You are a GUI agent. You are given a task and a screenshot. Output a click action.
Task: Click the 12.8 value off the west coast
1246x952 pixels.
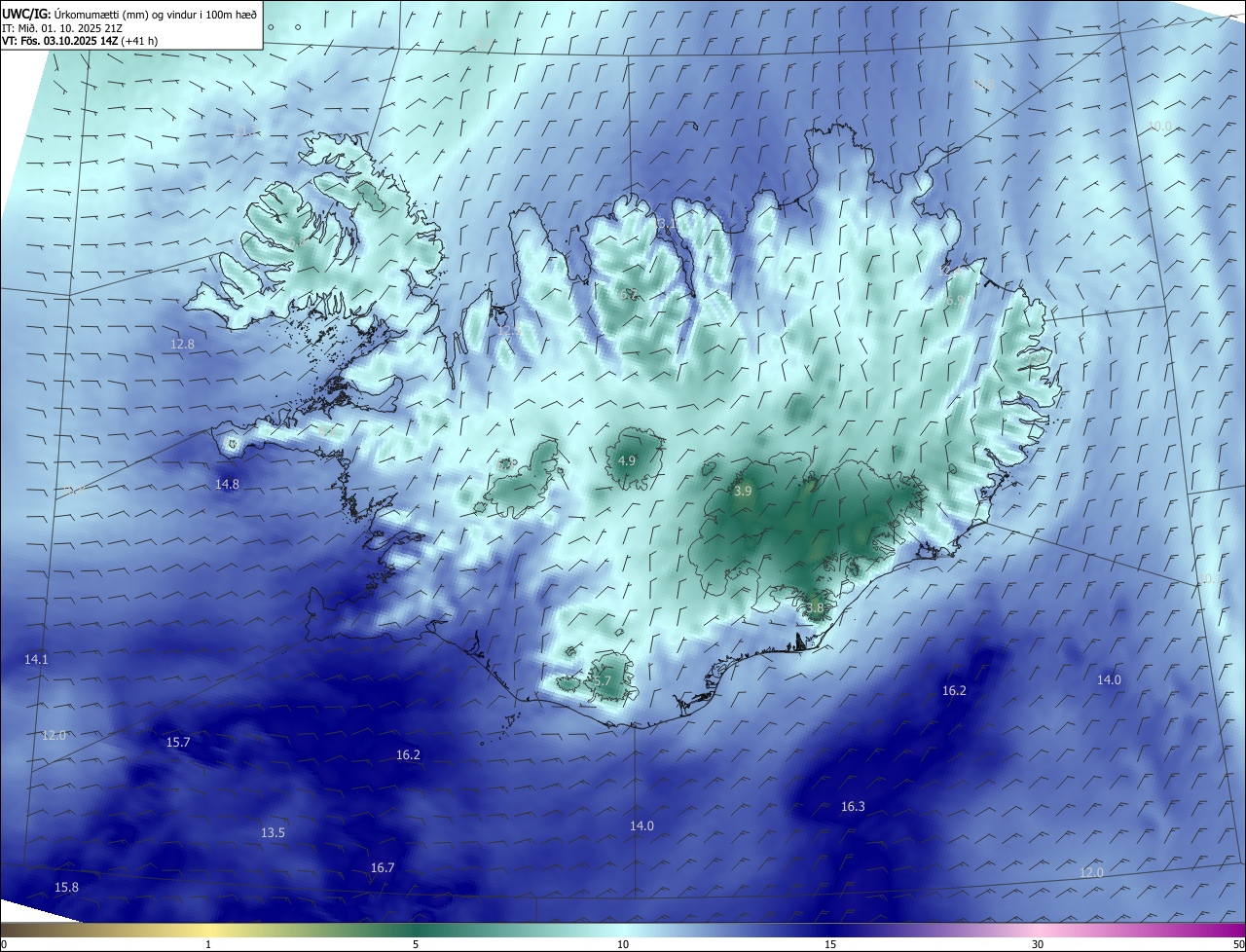(182, 345)
